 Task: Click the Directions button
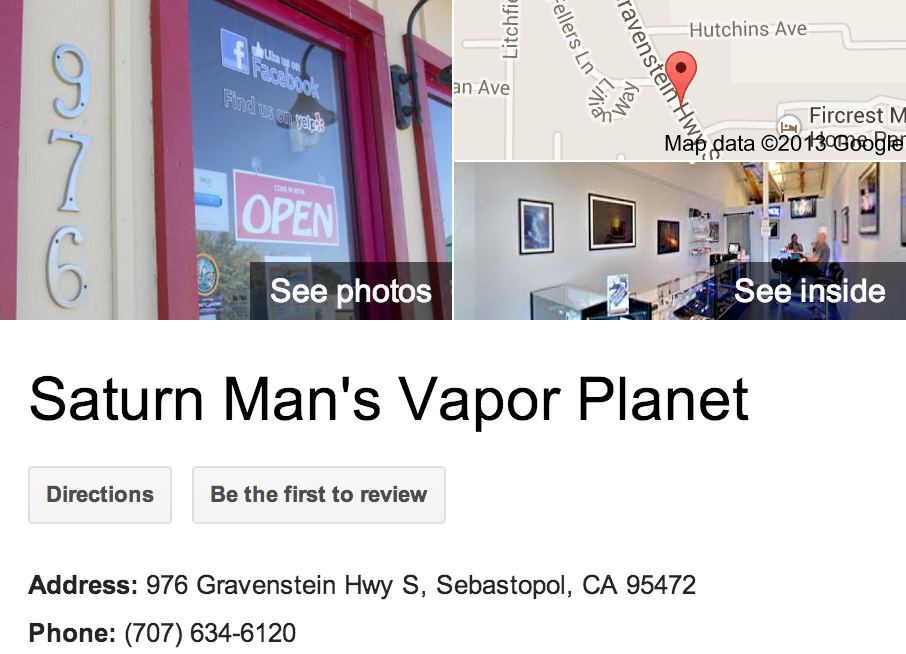(x=100, y=495)
